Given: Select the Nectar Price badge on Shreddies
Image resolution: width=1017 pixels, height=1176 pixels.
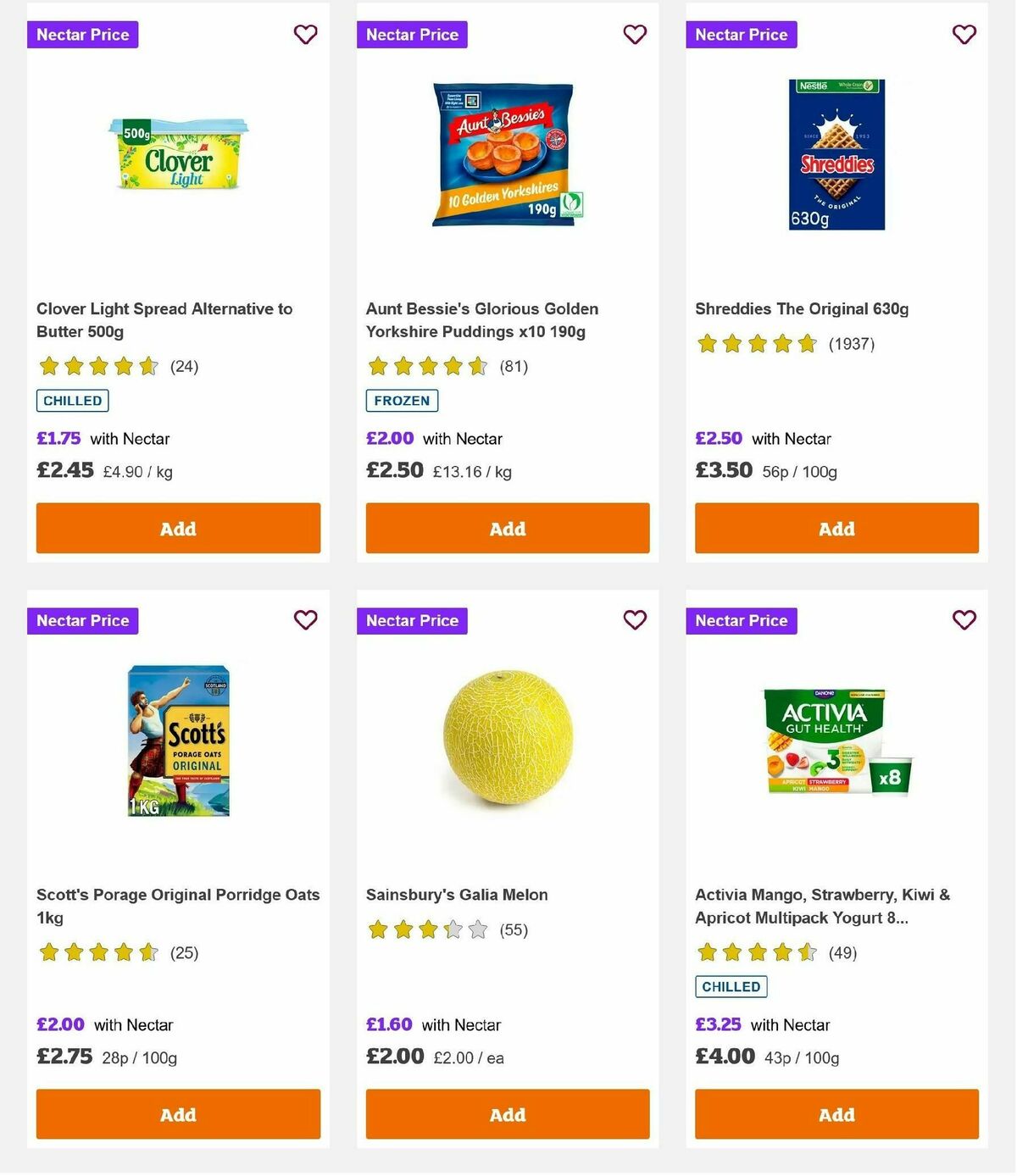Looking at the screenshot, I should (x=741, y=35).
